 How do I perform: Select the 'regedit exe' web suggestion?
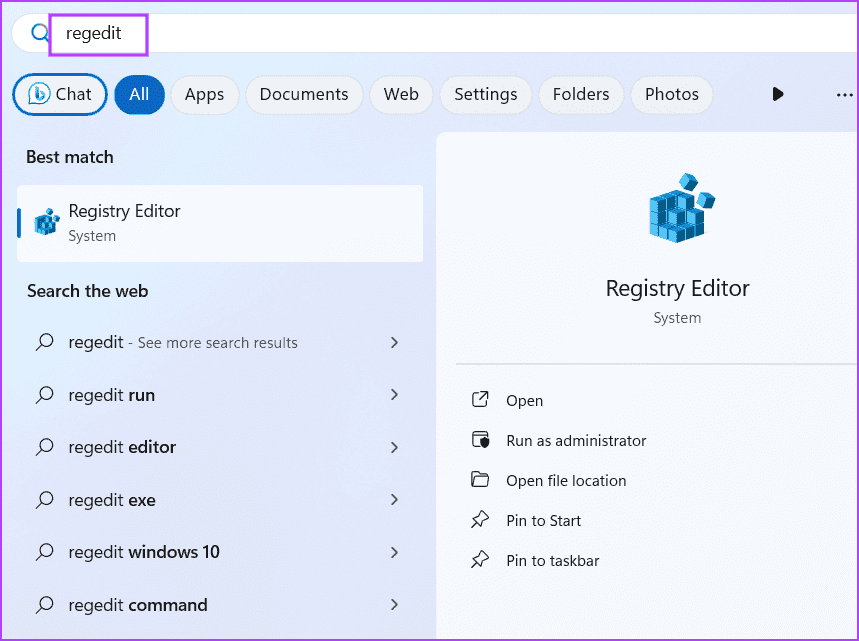point(219,500)
